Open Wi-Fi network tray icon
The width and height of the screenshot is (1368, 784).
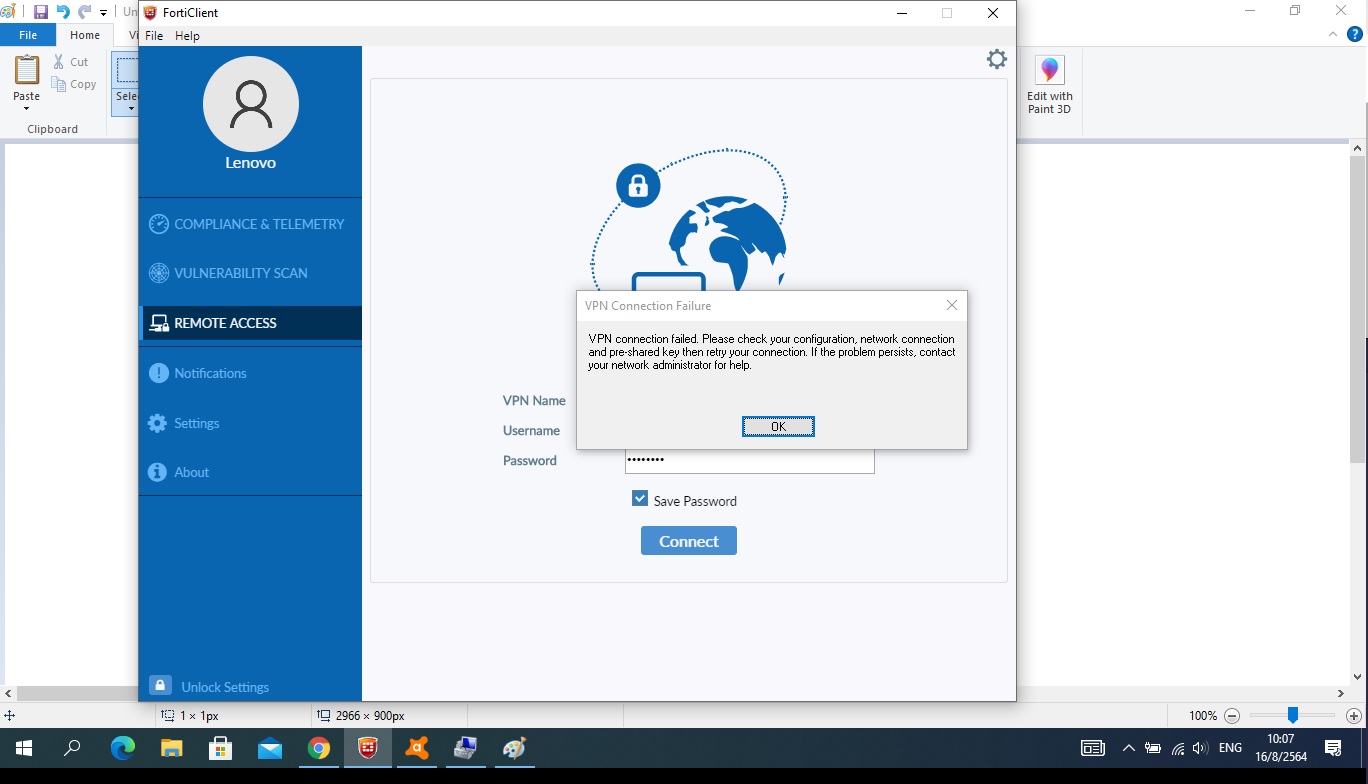tap(1178, 748)
